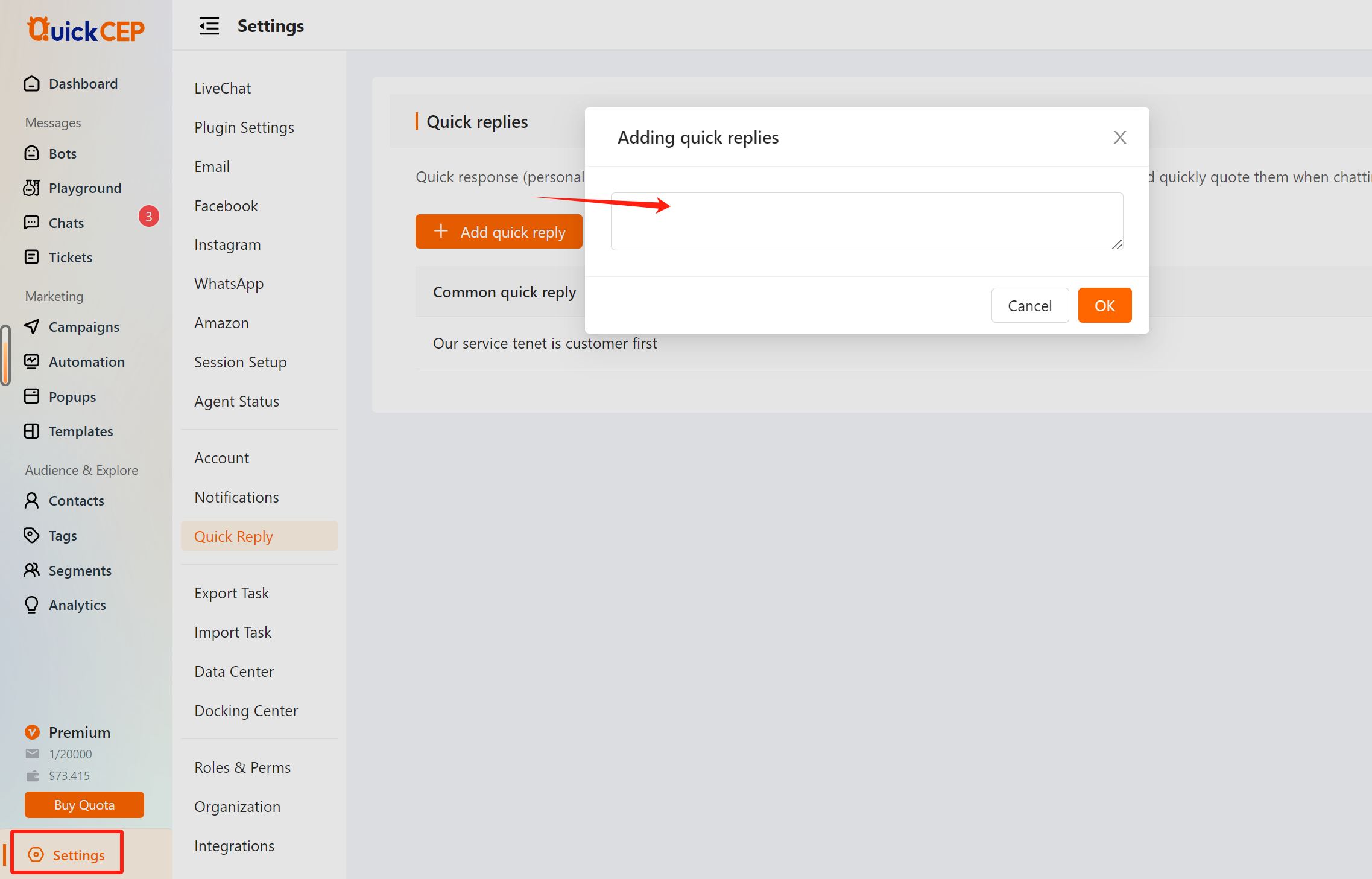This screenshot has height=879, width=1372.
Task: Click the Analytics bulb icon
Action: click(x=31, y=605)
